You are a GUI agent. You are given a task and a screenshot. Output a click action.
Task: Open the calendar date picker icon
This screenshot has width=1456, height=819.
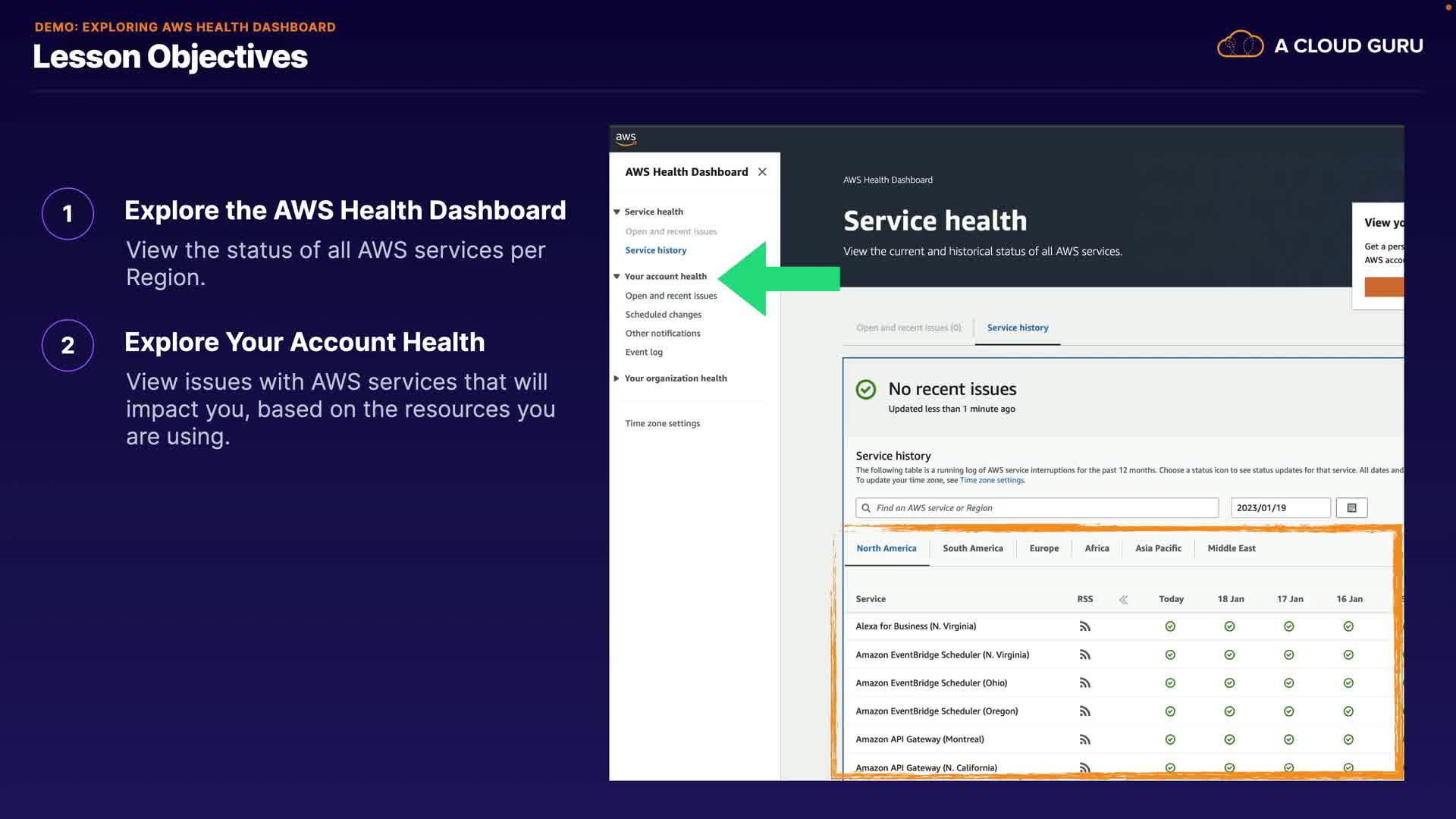(x=1351, y=508)
